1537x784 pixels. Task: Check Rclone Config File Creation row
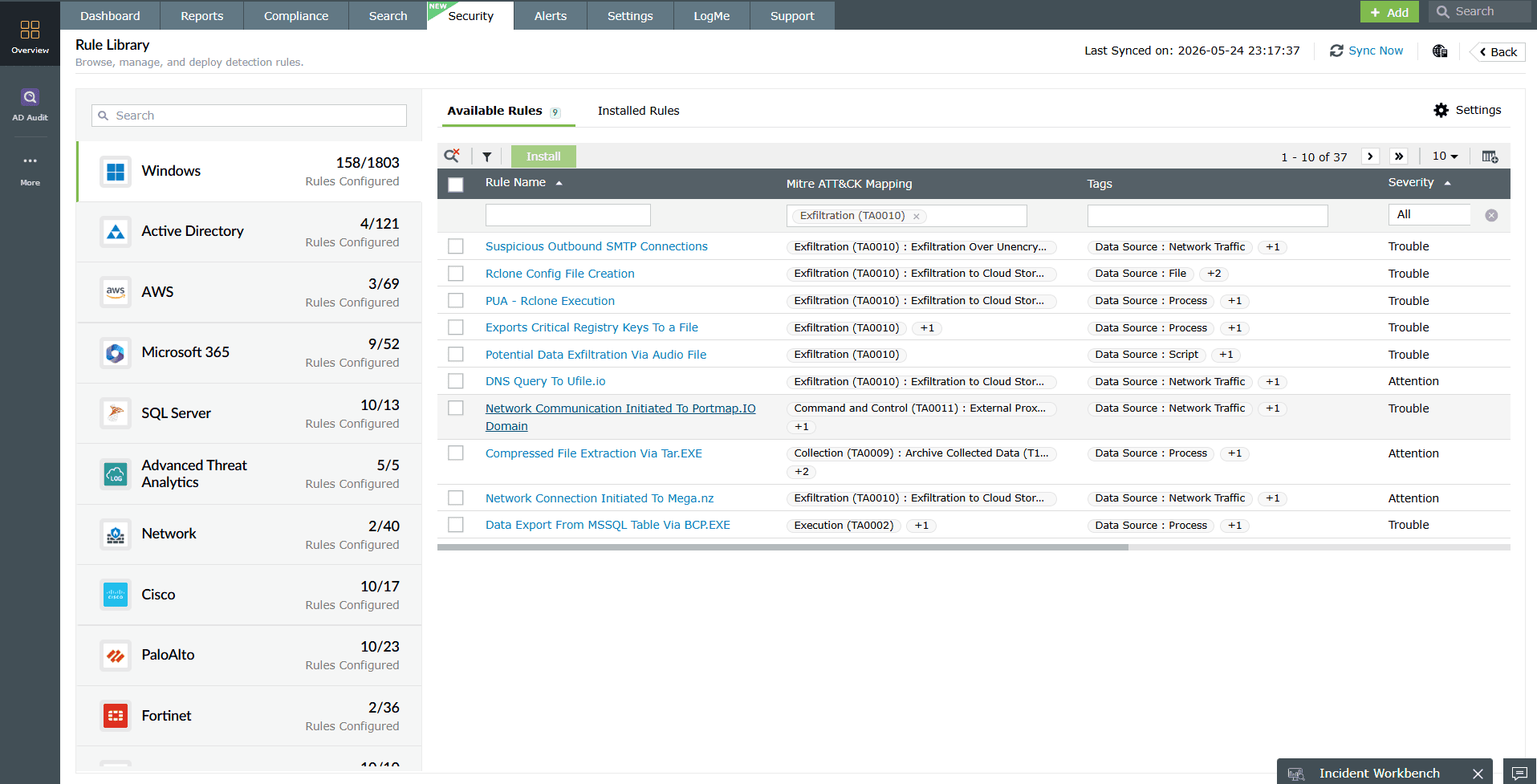click(x=456, y=274)
